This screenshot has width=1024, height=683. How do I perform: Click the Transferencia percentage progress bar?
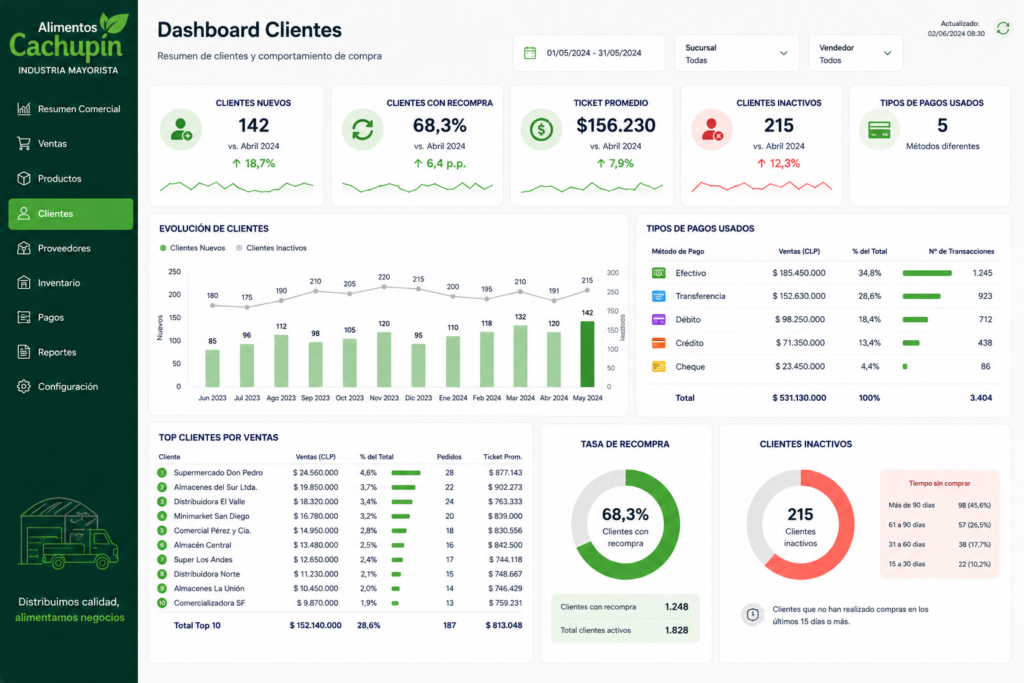(x=921, y=296)
